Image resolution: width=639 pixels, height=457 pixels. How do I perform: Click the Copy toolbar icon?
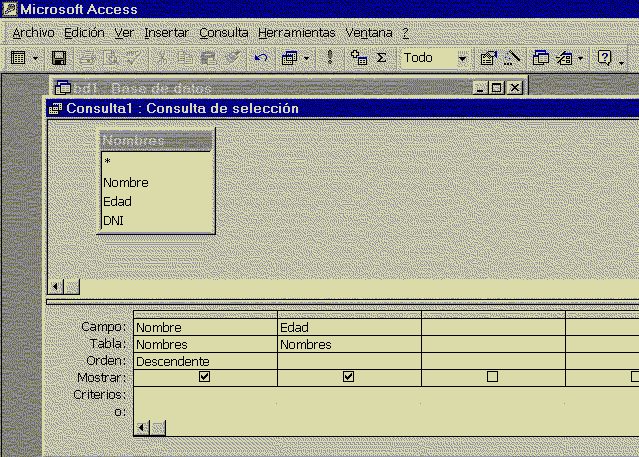[x=185, y=58]
